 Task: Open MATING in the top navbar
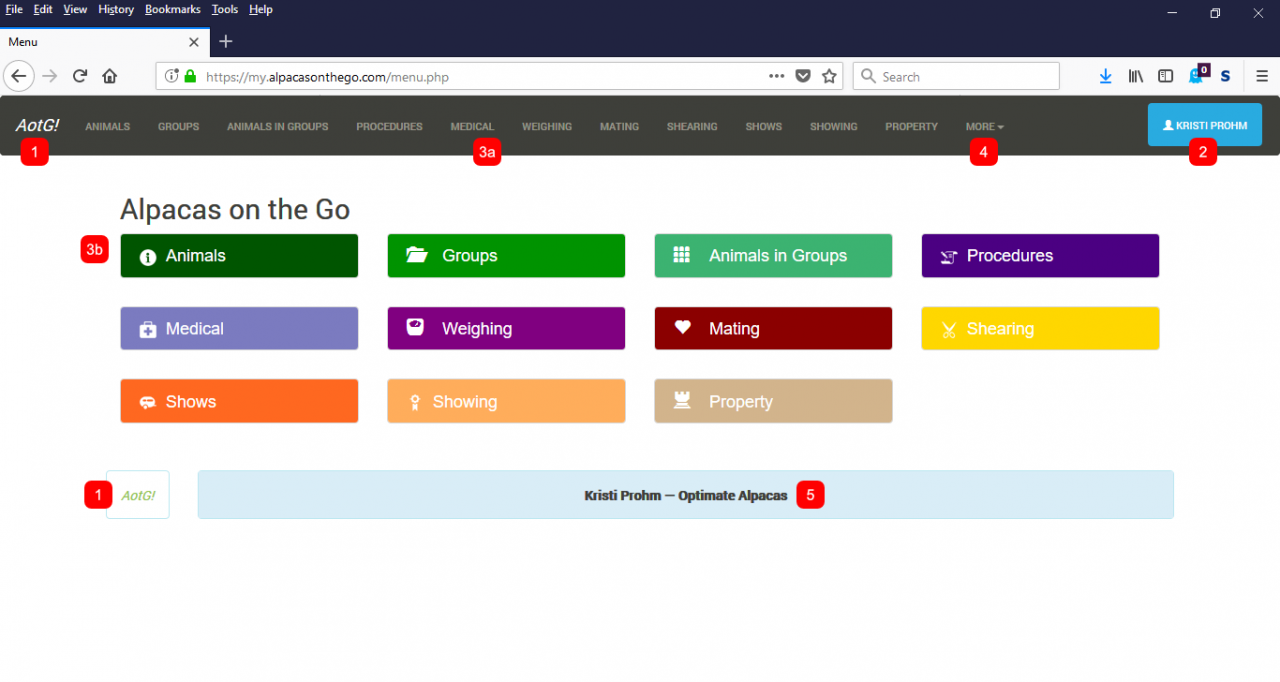tap(619, 127)
